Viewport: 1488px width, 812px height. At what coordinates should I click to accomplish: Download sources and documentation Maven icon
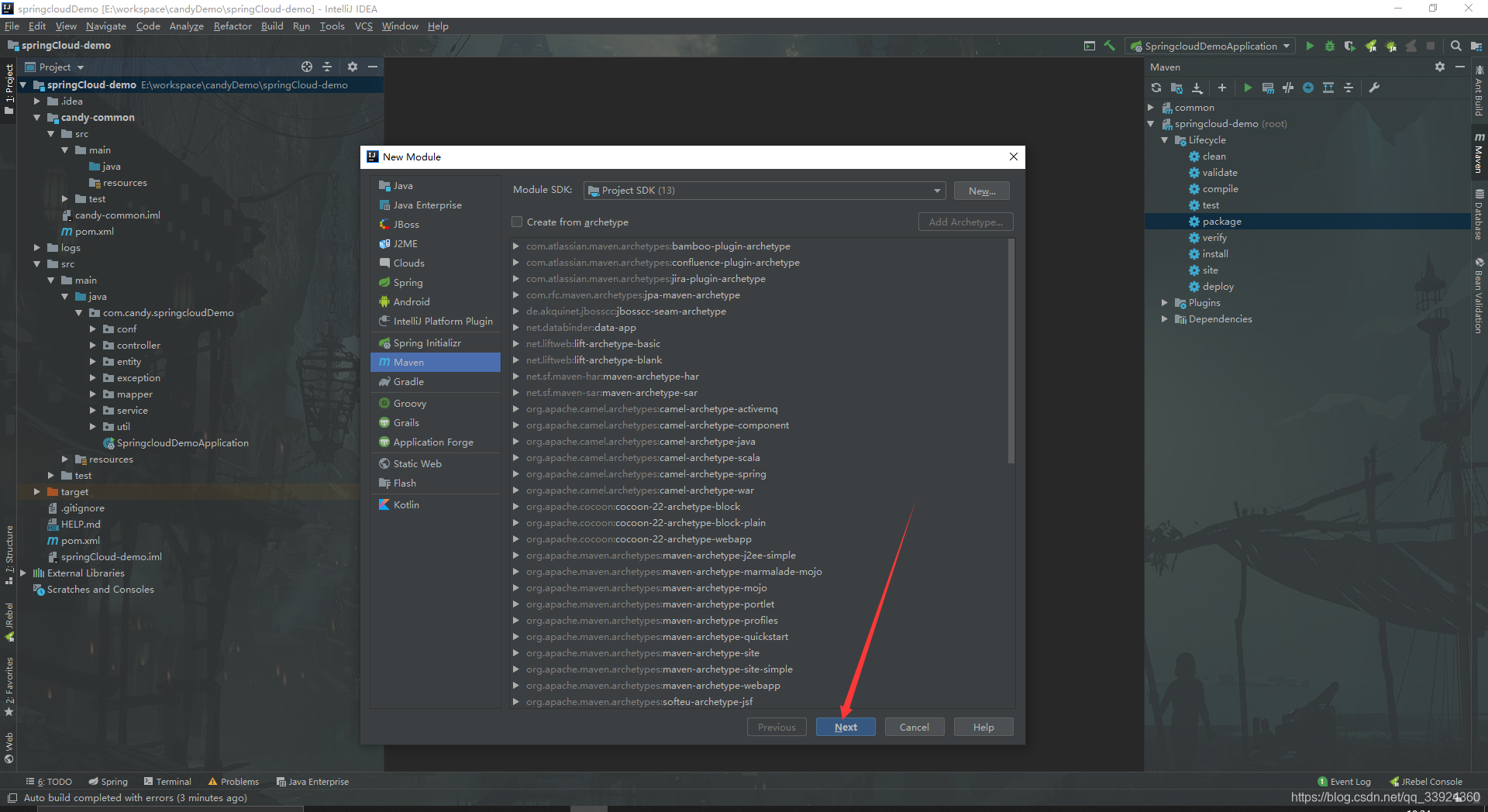pyautogui.click(x=1197, y=88)
